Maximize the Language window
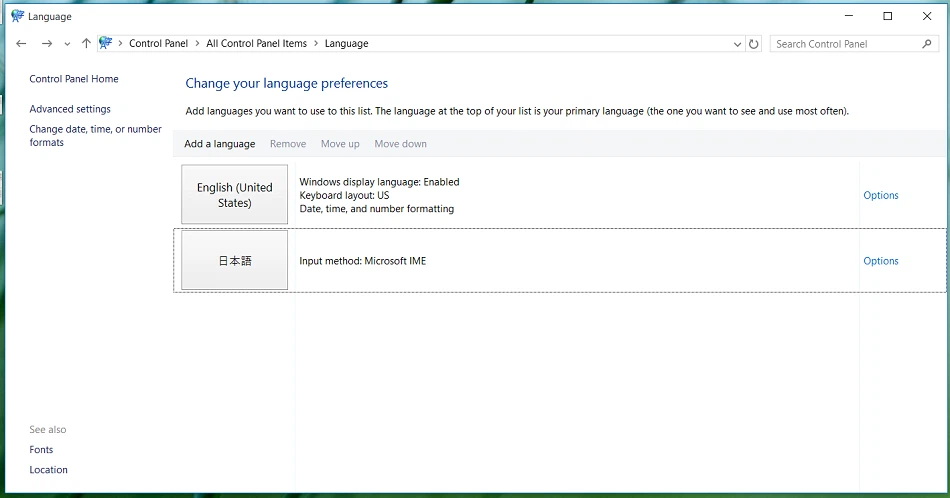 tap(887, 16)
